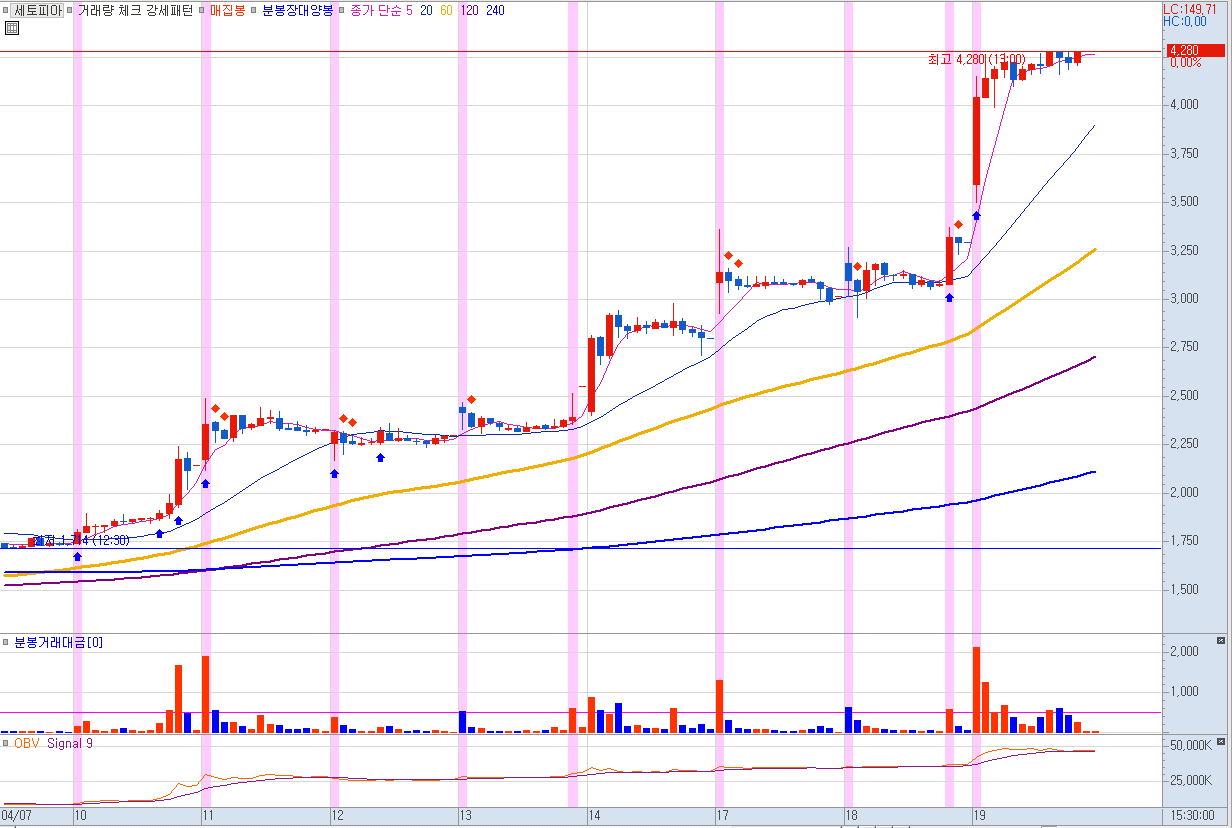Click date 17 on the time axis
The image size is (1232, 828).
coord(723,816)
